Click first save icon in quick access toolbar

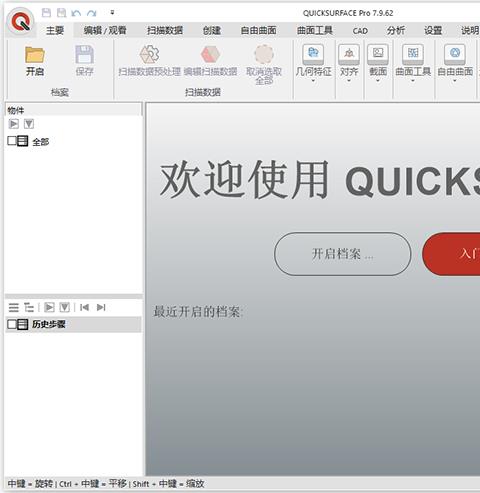coord(46,13)
